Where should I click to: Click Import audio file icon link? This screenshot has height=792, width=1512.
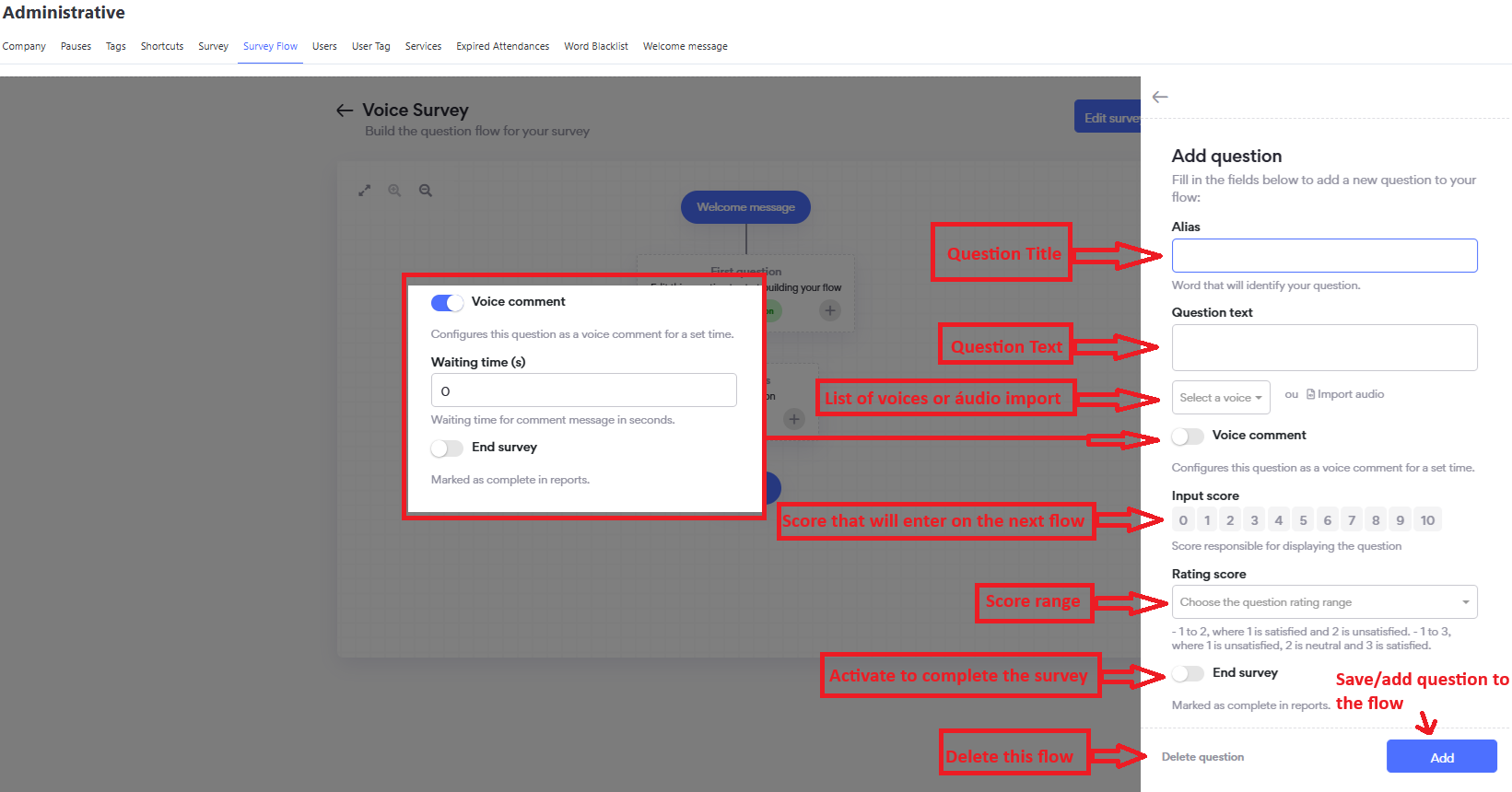[1345, 394]
